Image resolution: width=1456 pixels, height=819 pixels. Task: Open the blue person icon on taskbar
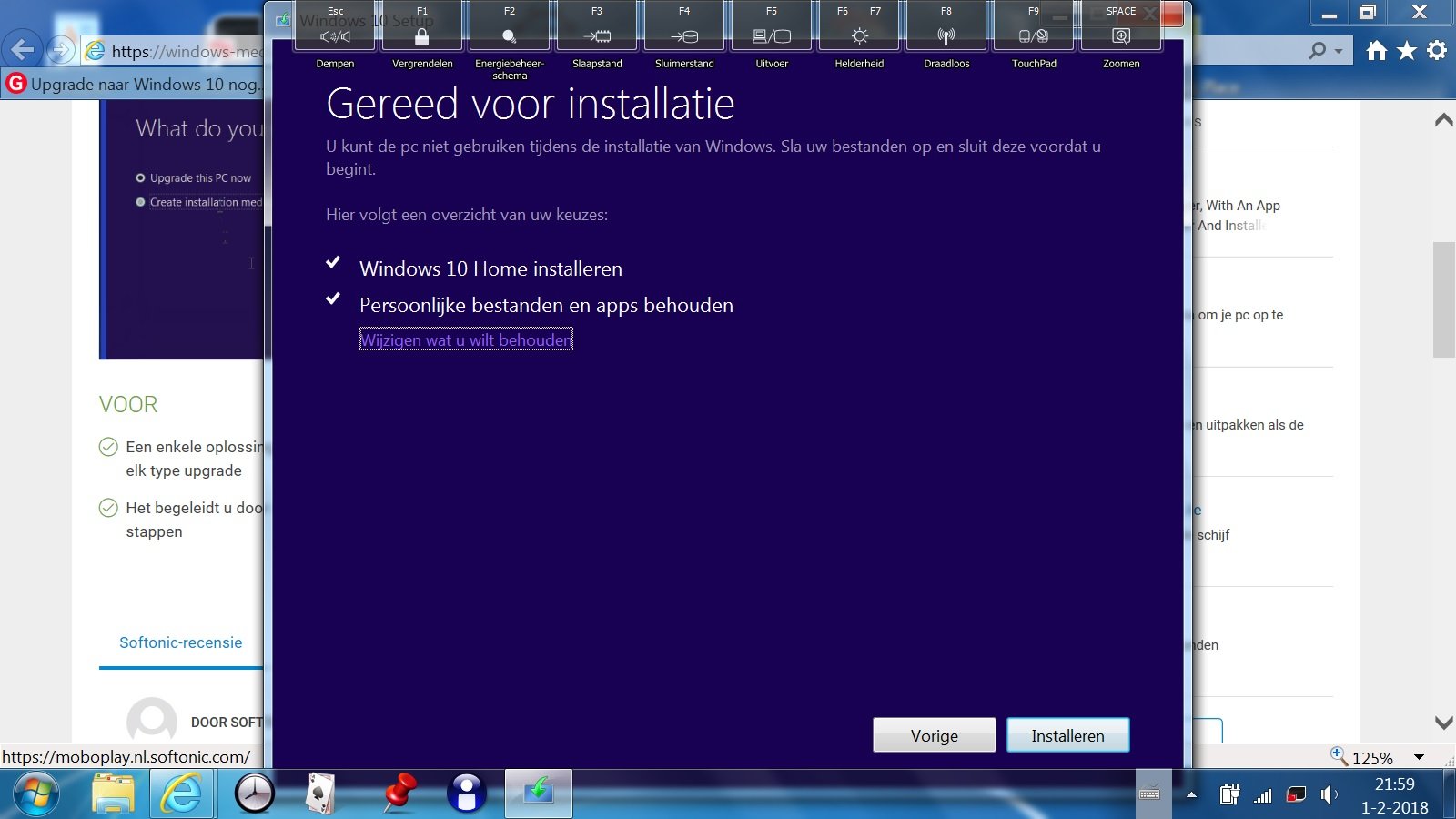467,794
